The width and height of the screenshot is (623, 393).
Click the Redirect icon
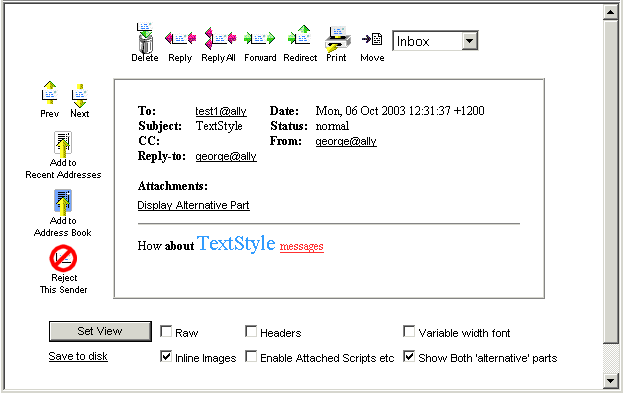(299, 35)
